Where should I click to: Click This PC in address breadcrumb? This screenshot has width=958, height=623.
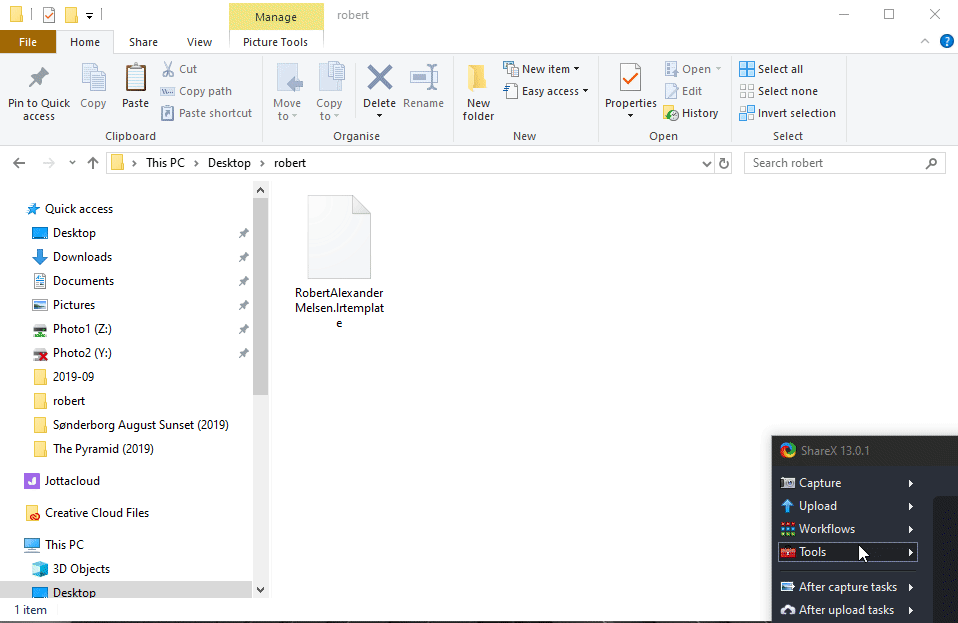click(165, 163)
